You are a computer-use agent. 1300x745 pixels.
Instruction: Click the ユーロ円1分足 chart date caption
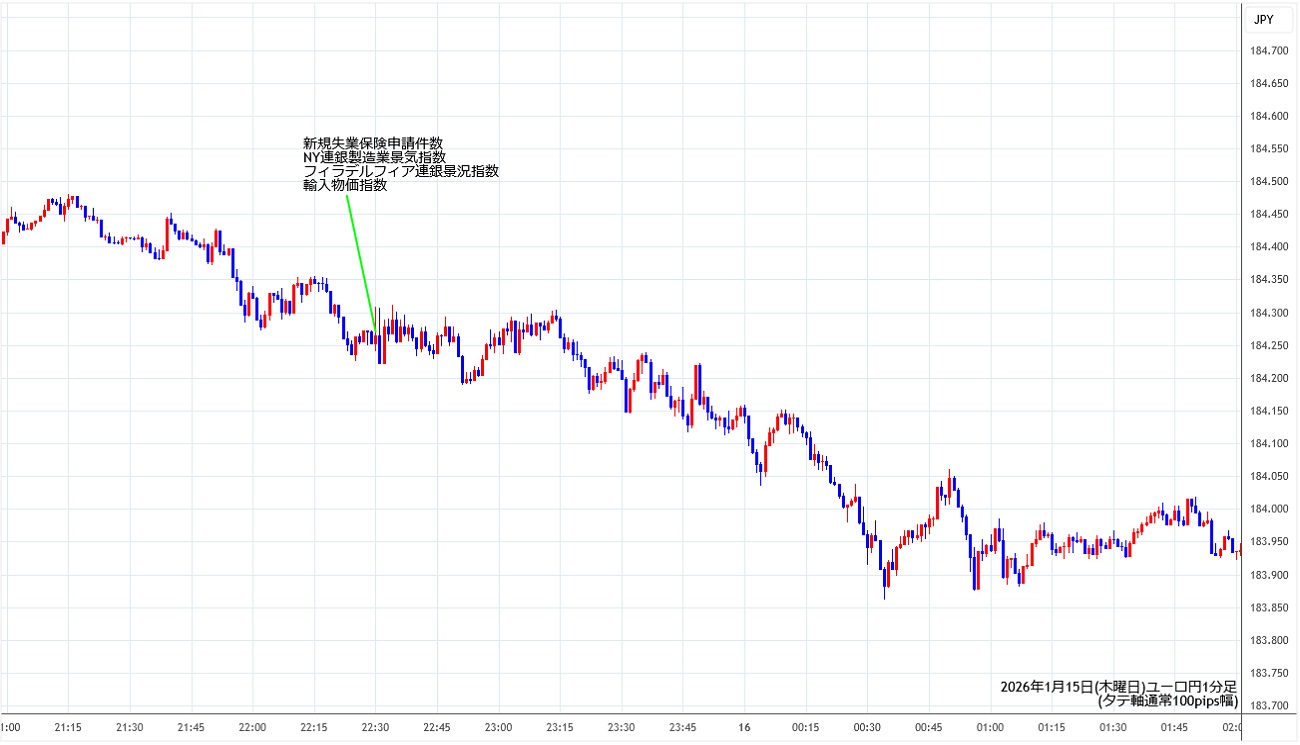tap(1118, 687)
